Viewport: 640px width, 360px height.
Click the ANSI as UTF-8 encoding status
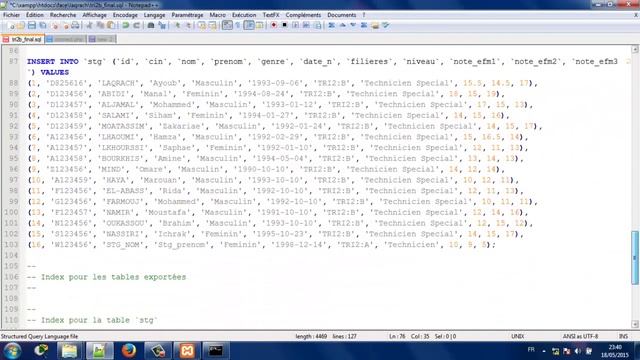click(x=580, y=336)
